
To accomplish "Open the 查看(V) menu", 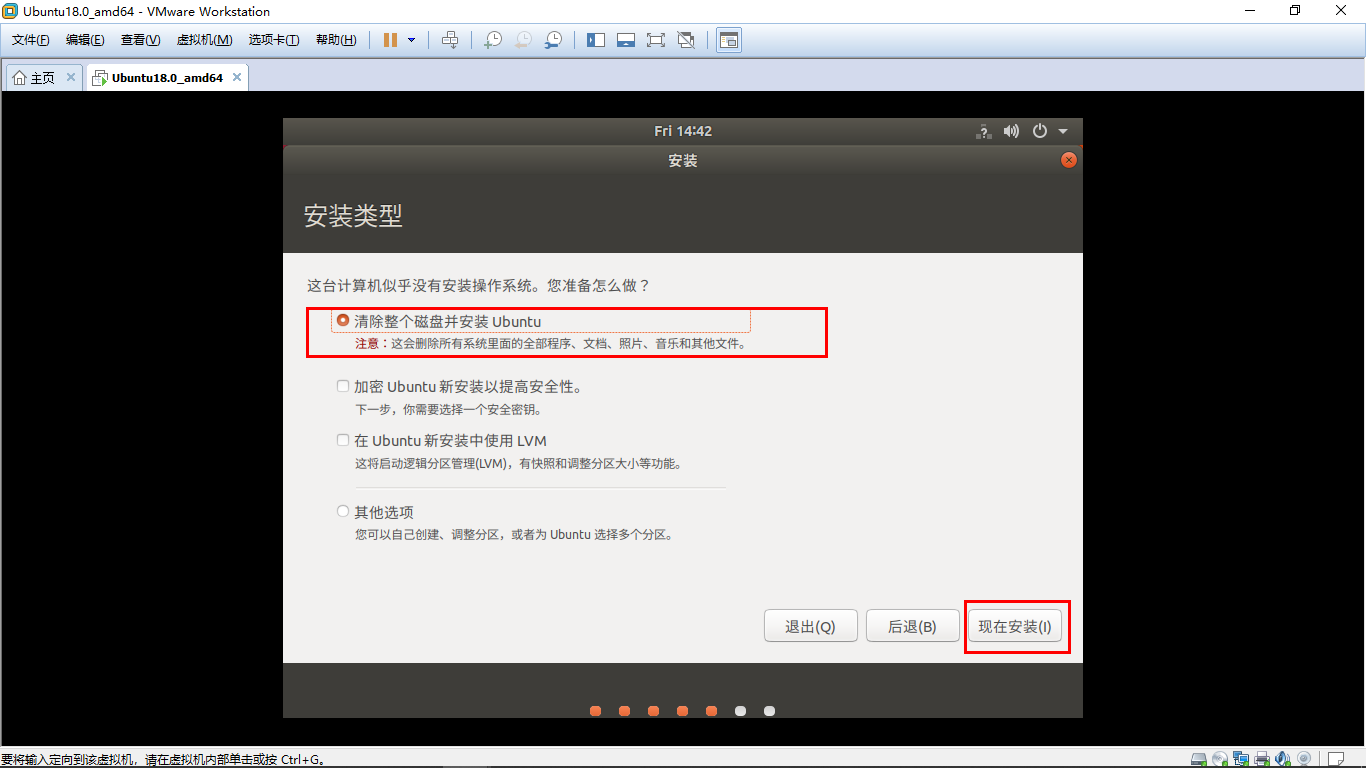I will (x=140, y=40).
